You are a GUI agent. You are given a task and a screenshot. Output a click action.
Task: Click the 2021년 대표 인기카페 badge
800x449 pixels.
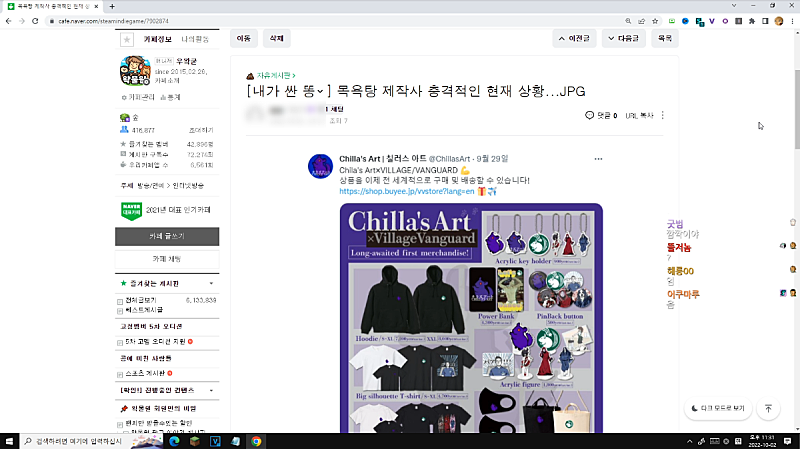(166, 210)
